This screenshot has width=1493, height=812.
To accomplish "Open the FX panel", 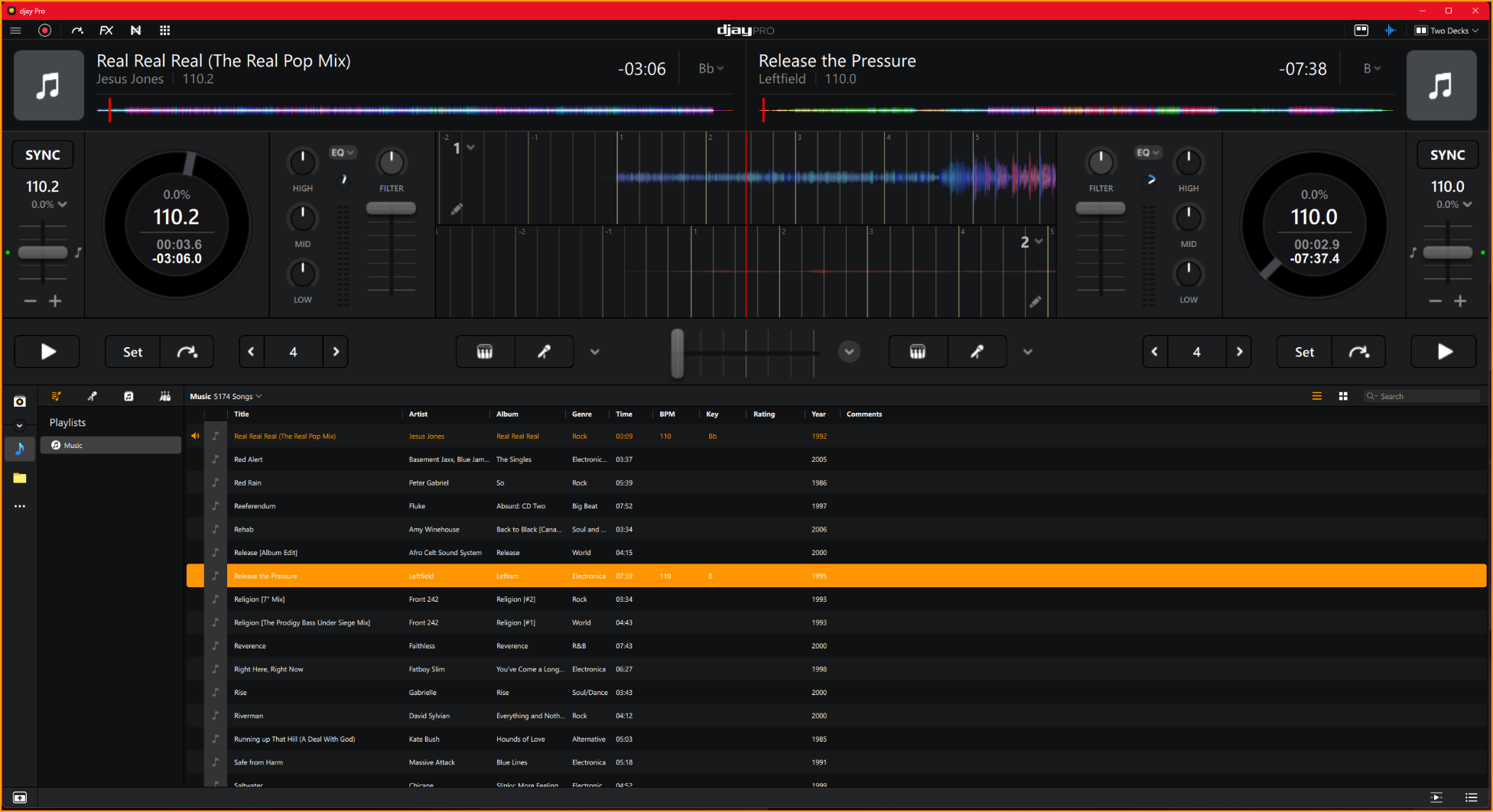I will pos(106,31).
